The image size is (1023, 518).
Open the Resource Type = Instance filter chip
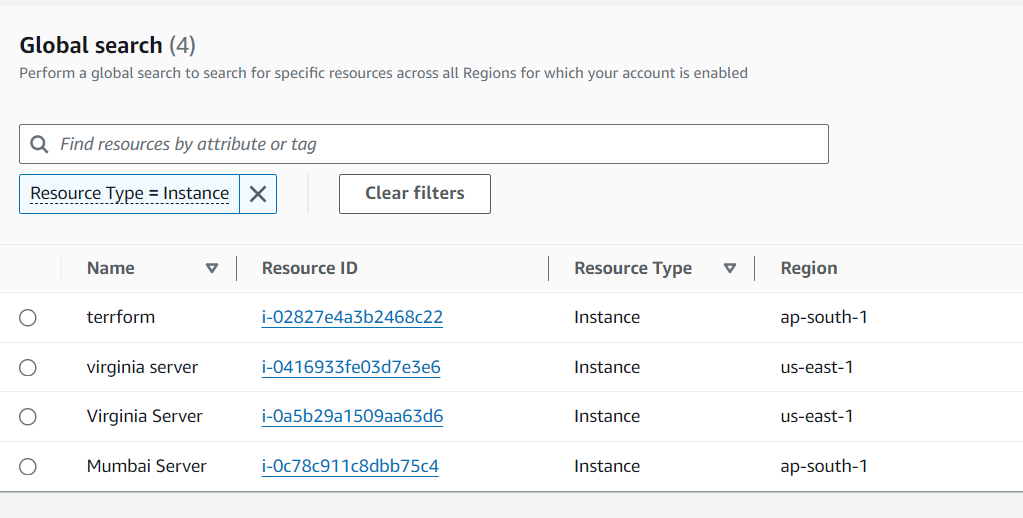pos(129,194)
